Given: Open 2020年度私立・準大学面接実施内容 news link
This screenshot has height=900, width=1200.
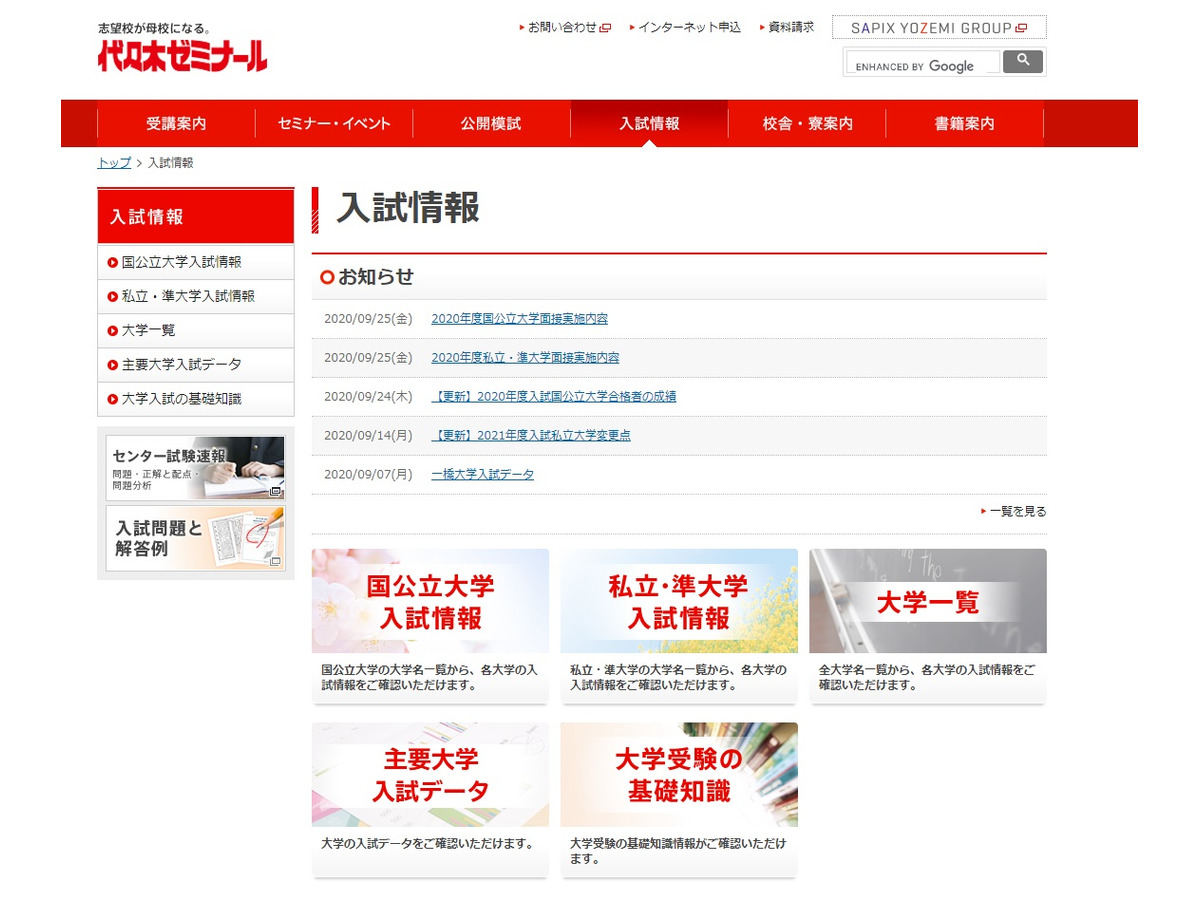Looking at the screenshot, I should (525, 358).
